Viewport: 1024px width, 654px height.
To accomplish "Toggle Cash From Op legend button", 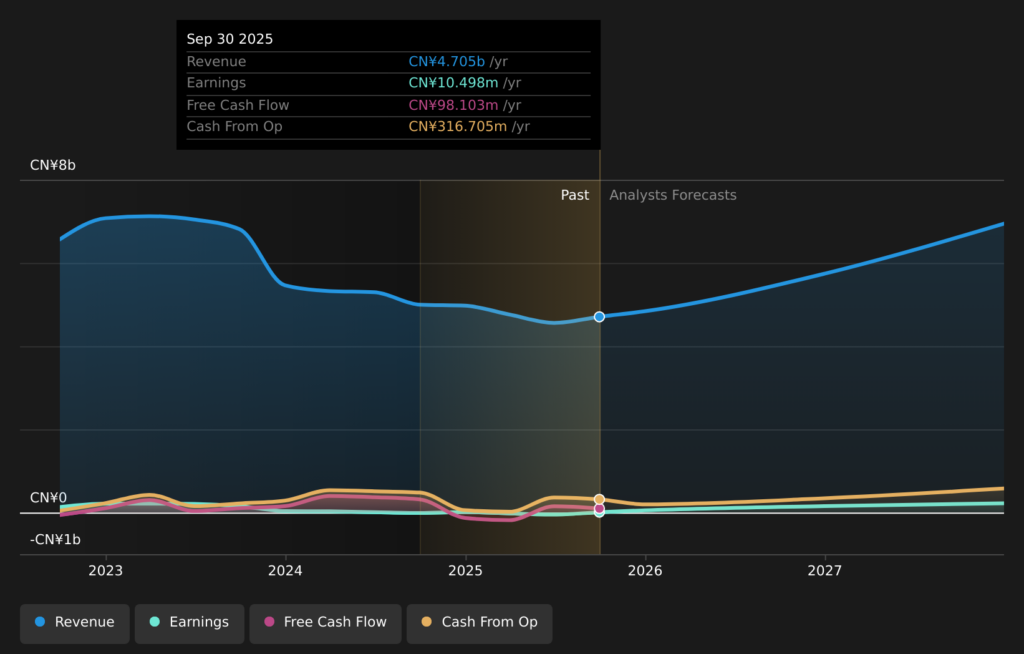I will pos(479,622).
